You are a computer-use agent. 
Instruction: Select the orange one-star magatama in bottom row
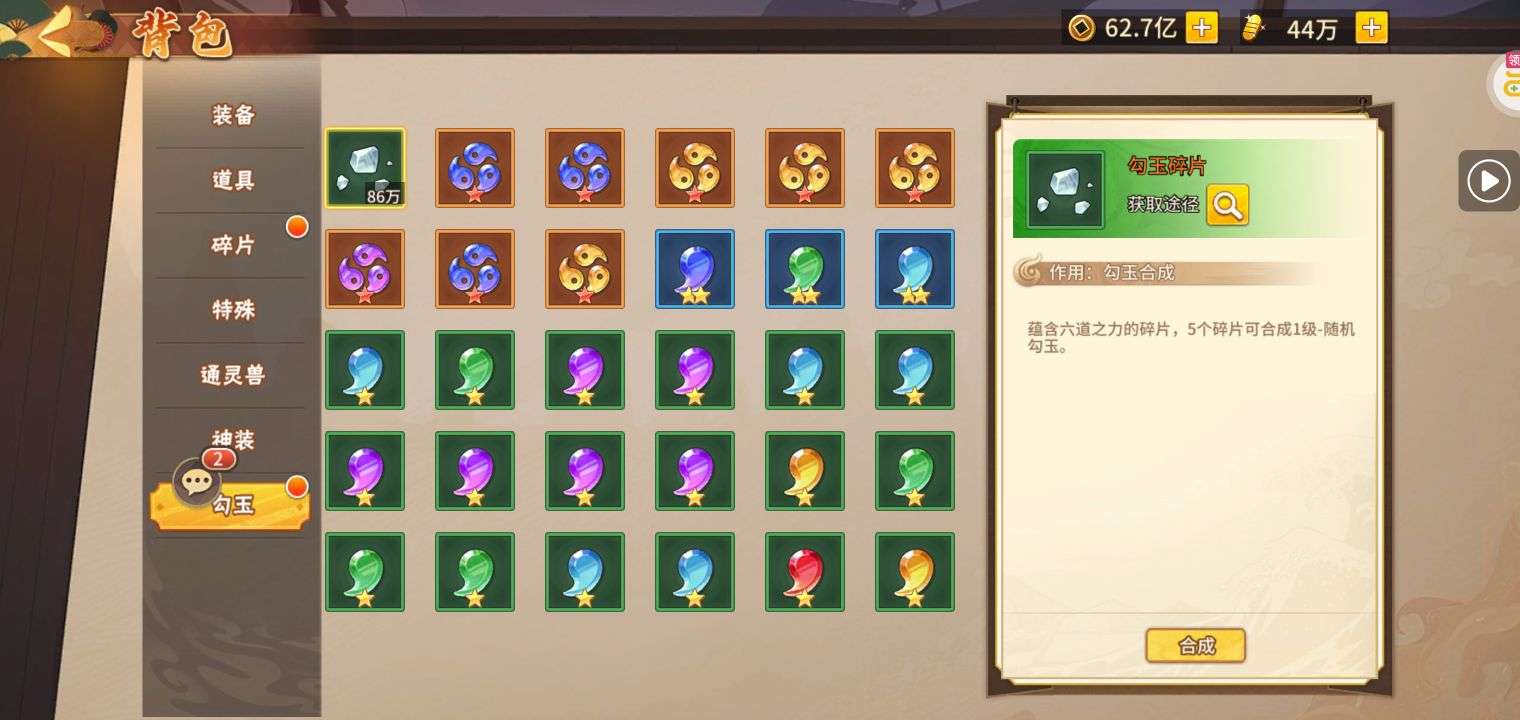click(915, 572)
